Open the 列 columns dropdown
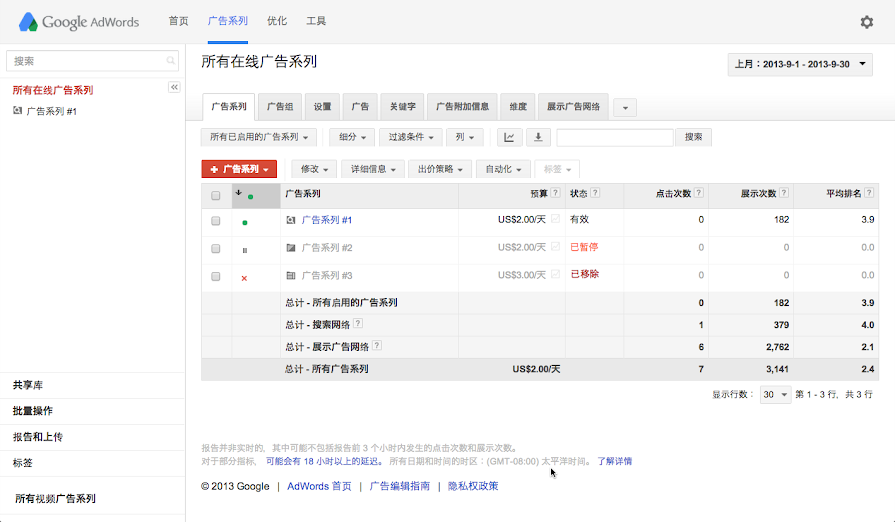Image resolution: width=895 pixels, height=522 pixels. (465, 137)
